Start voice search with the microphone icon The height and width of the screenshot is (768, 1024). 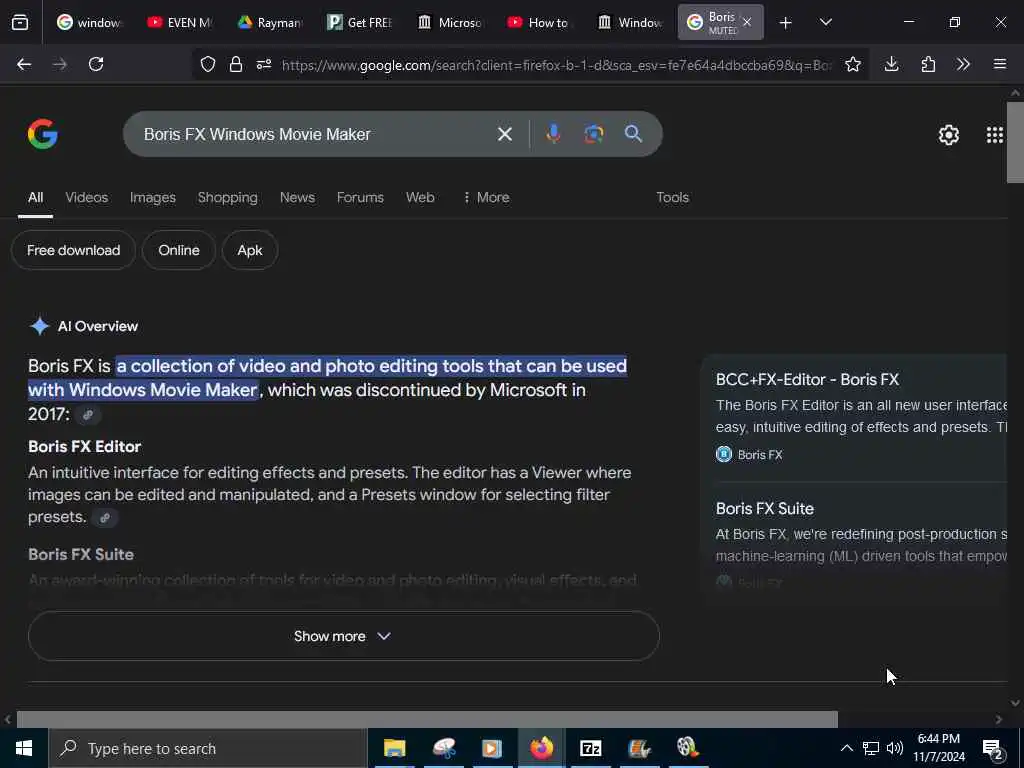(553, 134)
